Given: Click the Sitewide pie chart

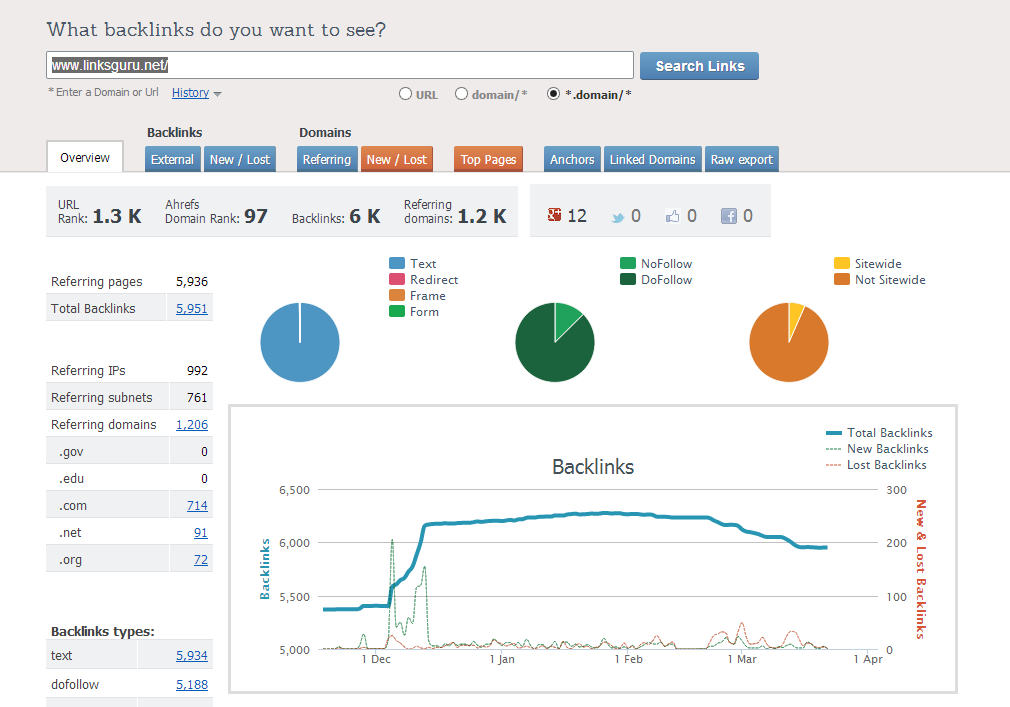Looking at the screenshot, I should coord(789,342).
